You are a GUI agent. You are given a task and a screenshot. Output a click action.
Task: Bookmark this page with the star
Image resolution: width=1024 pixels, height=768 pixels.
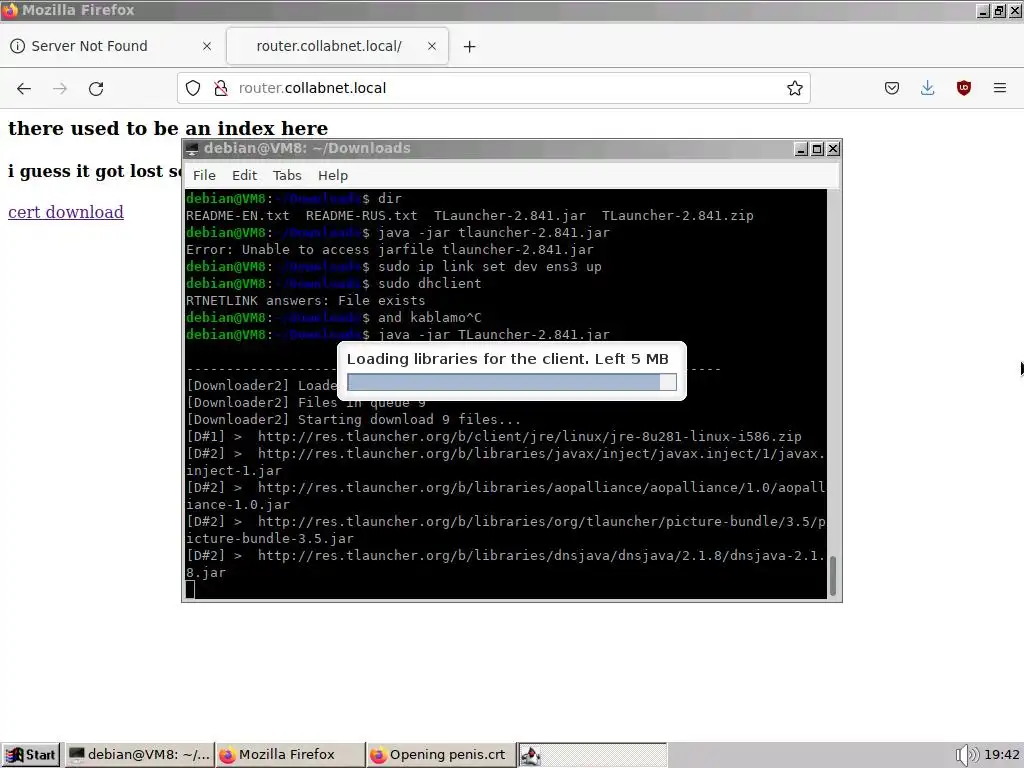coord(795,88)
